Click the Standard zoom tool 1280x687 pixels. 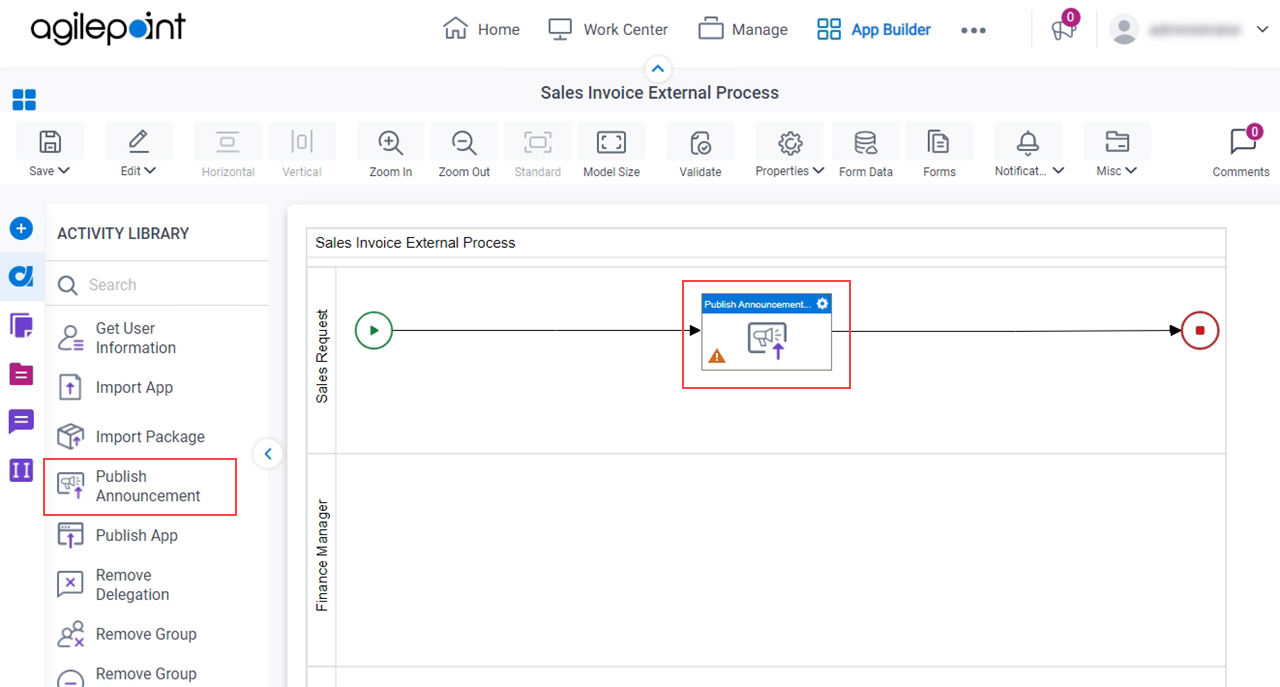coord(538,151)
